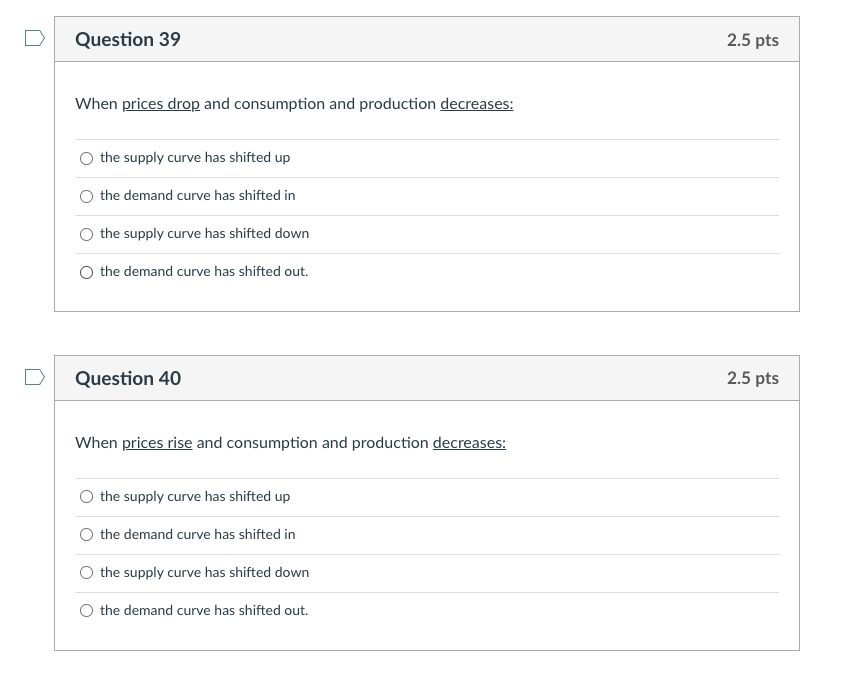Click the underlined 'prices drop' text
Viewport: 843px width, 683px height.
coord(161,104)
